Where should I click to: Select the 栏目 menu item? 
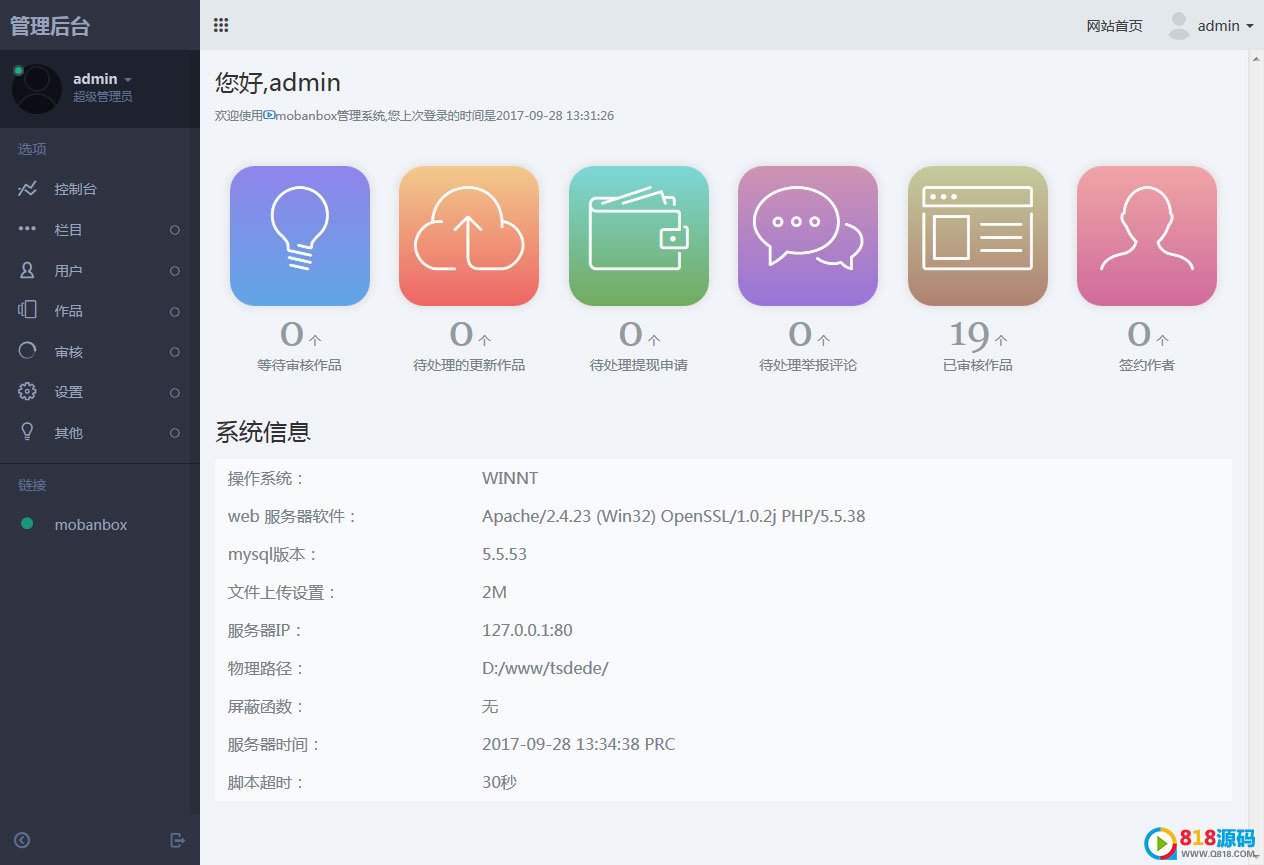[x=100, y=230]
